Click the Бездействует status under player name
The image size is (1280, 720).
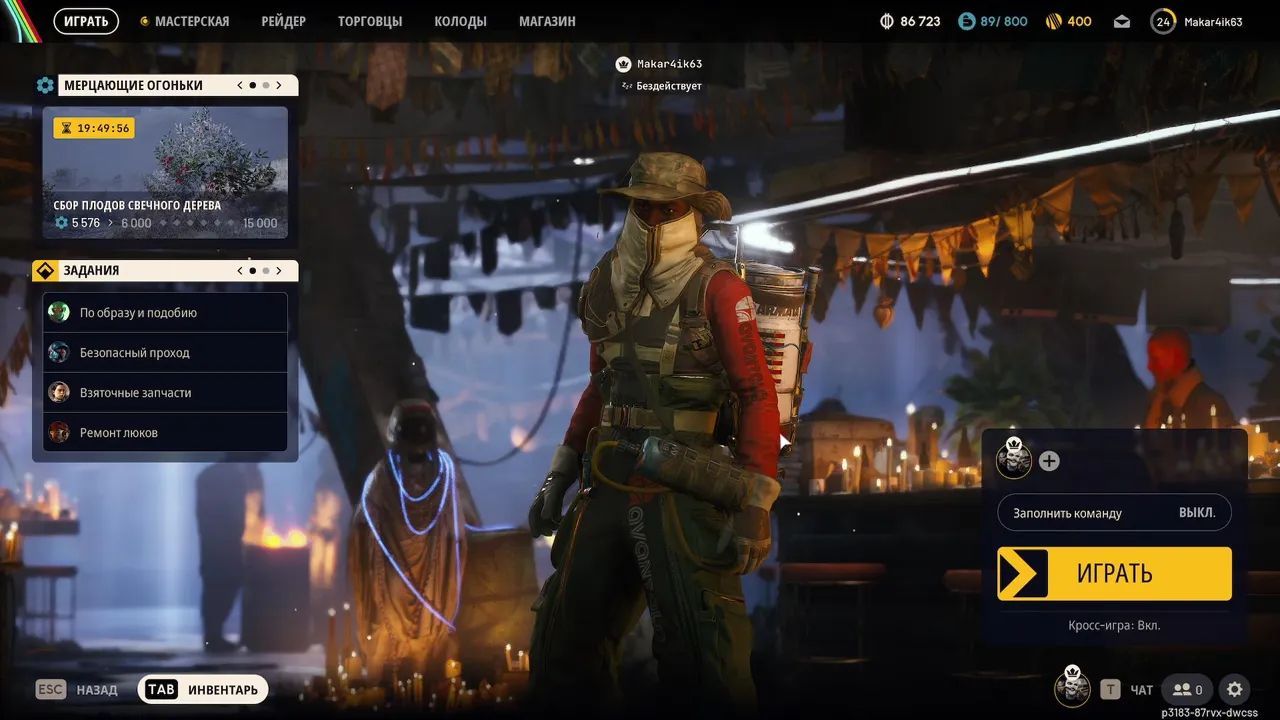click(669, 86)
